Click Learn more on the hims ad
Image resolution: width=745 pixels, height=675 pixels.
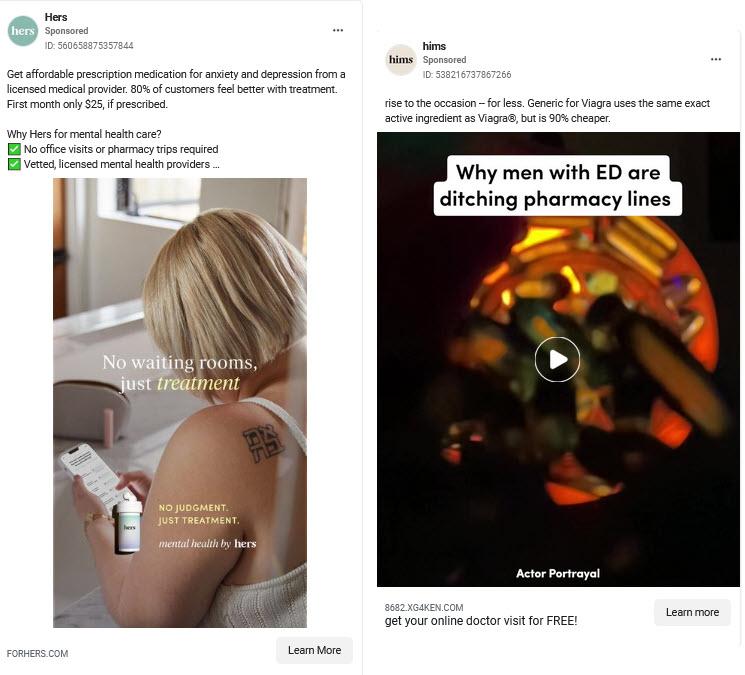point(692,612)
